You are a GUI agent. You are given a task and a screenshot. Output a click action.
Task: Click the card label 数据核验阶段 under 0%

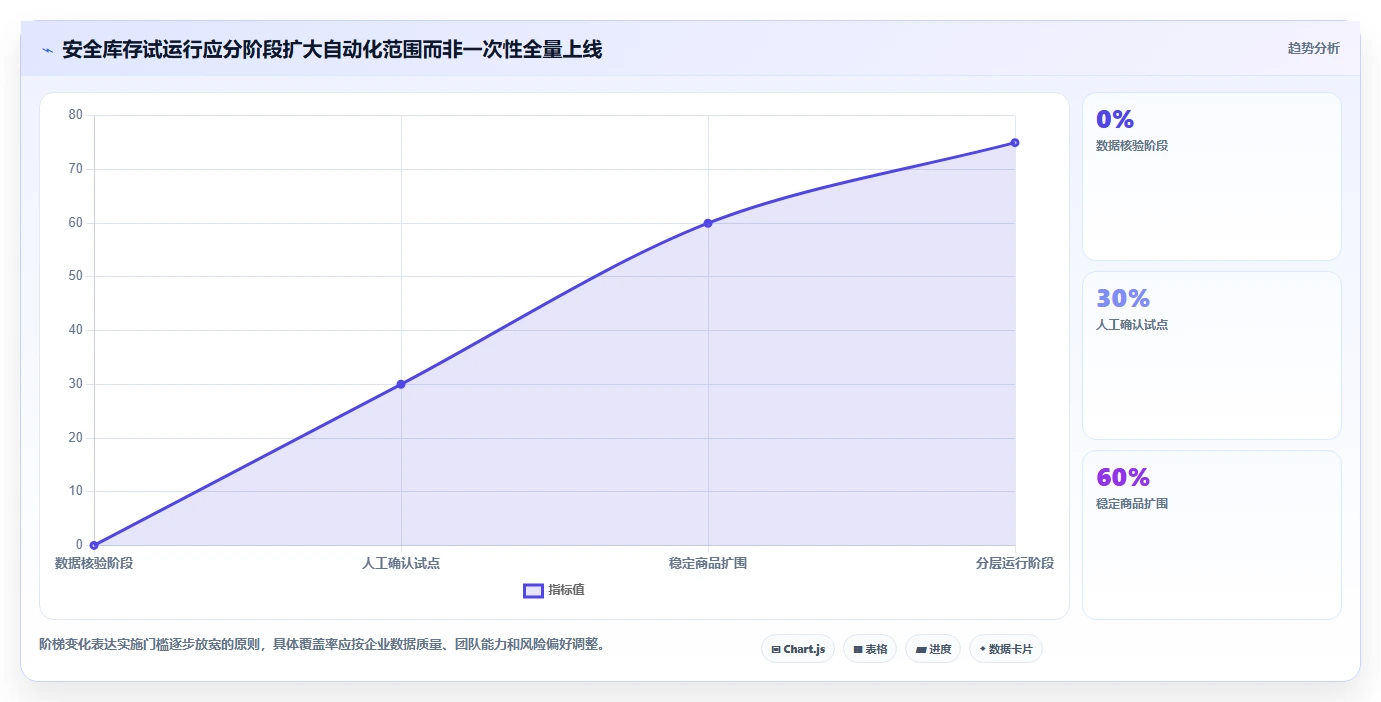point(1132,146)
